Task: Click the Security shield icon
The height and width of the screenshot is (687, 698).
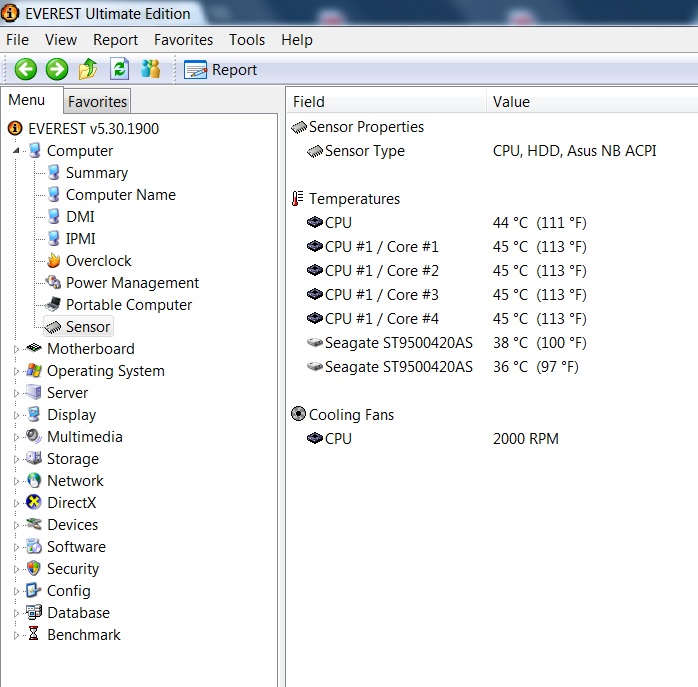Action: (34, 568)
